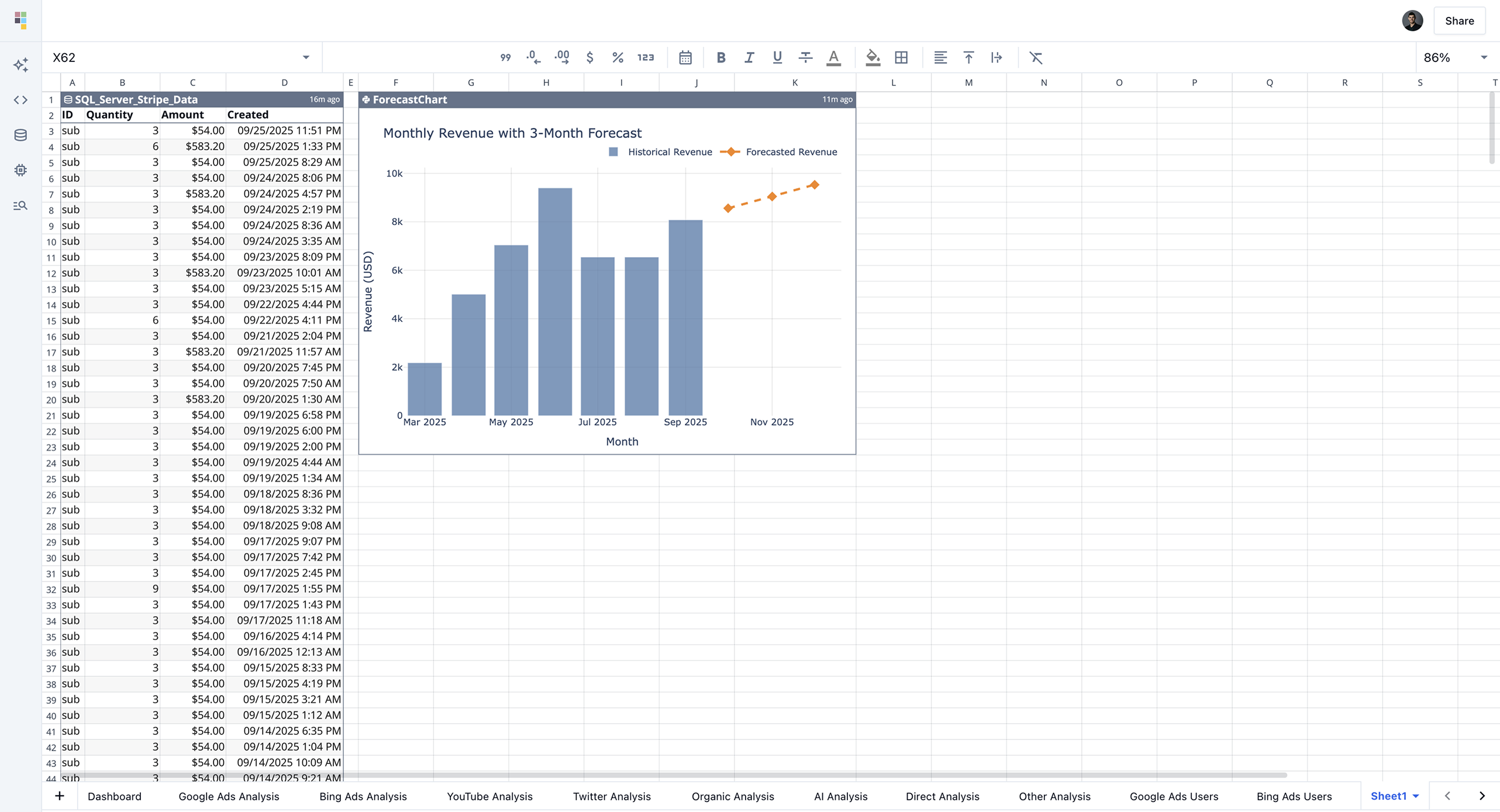Toggle bold formatting

[x=721, y=57]
